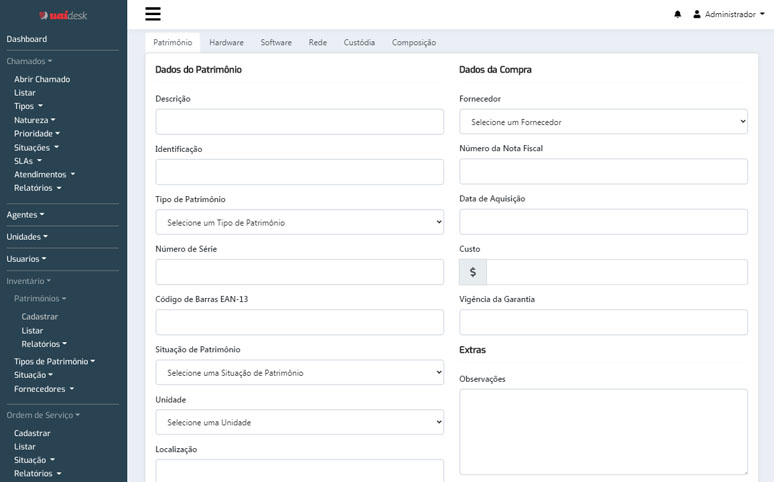Click the dollar sign Custo addon
This screenshot has height=482, width=774.
(472, 272)
